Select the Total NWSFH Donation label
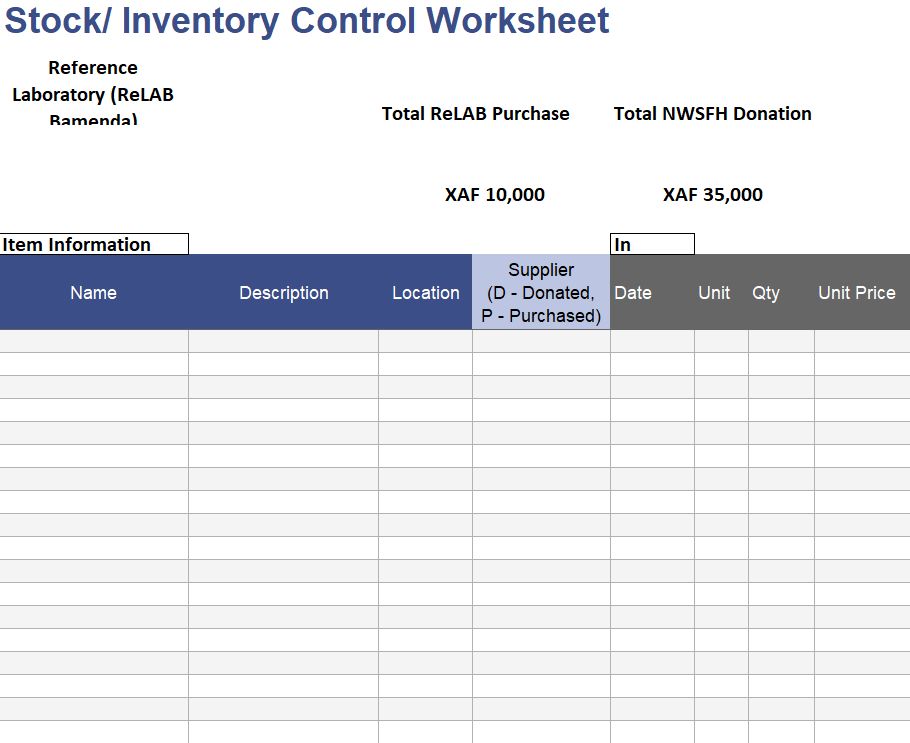Image resolution: width=910 pixels, height=743 pixels. pyautogui.click(x=712, y=114)
